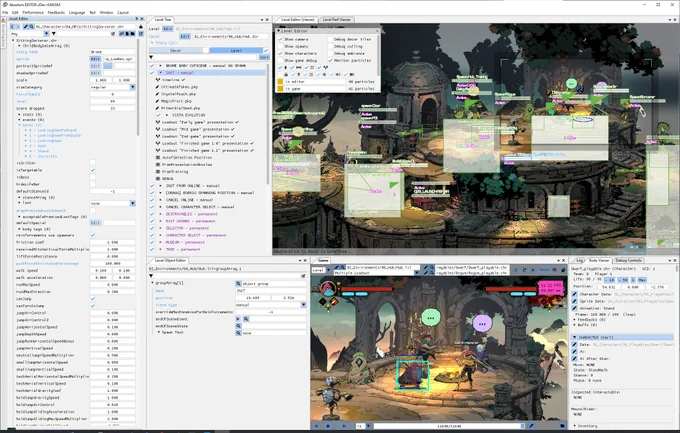Image resolution: width=680 pixels, height=433 pixels.
Task: Open the Feedbacks menu
Action: (56, 13)
